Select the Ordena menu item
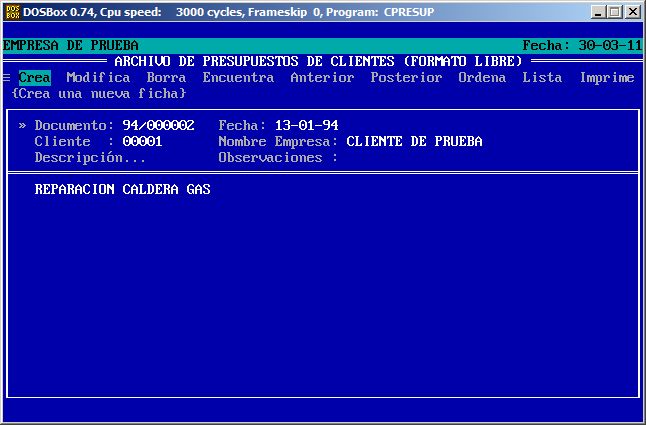The height and width of the screenshot is (425, 646). coord(482,78)
